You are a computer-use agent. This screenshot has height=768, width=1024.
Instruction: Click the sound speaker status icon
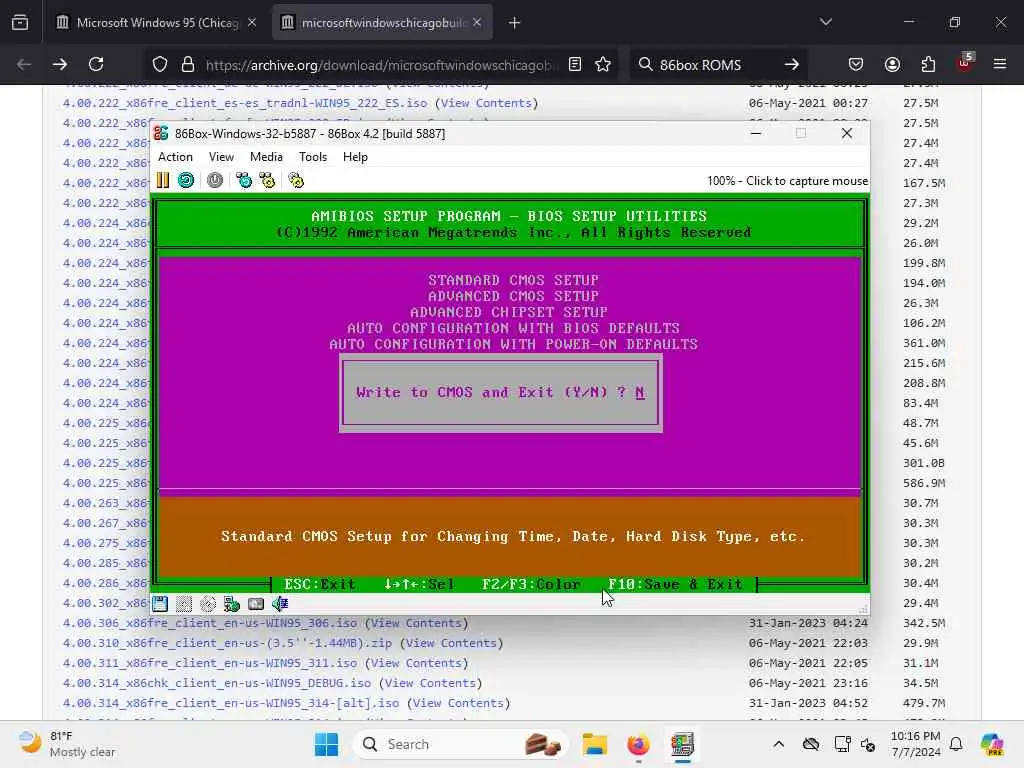click(x=280, y=604)
